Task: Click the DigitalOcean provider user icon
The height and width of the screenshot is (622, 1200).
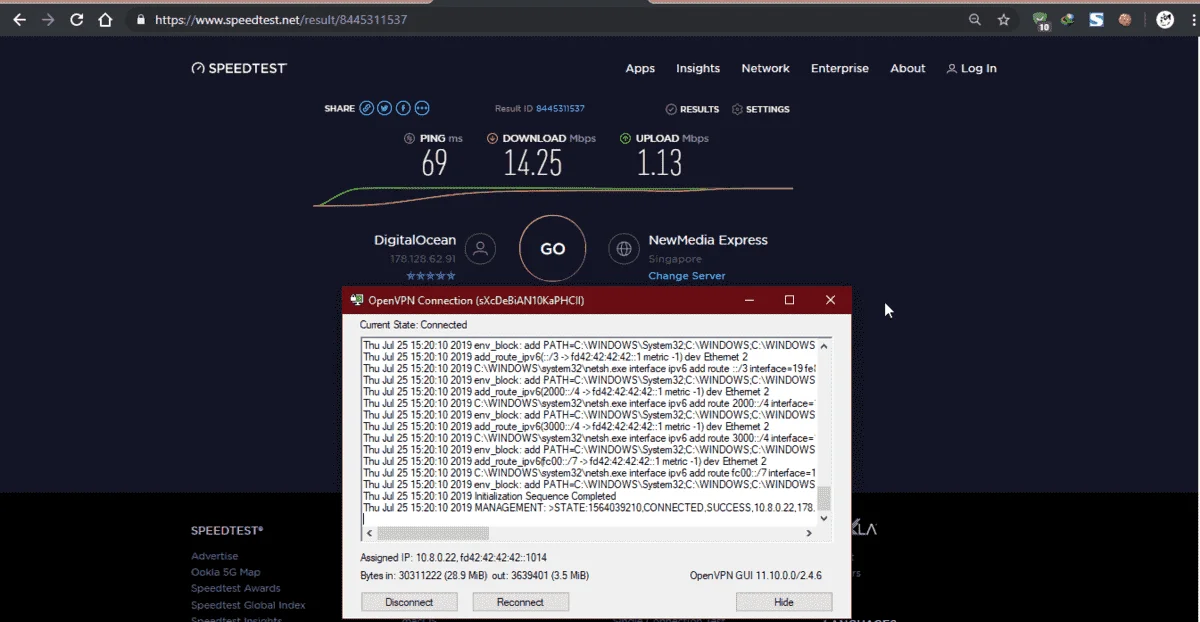Action: click(x=481, y=249)
